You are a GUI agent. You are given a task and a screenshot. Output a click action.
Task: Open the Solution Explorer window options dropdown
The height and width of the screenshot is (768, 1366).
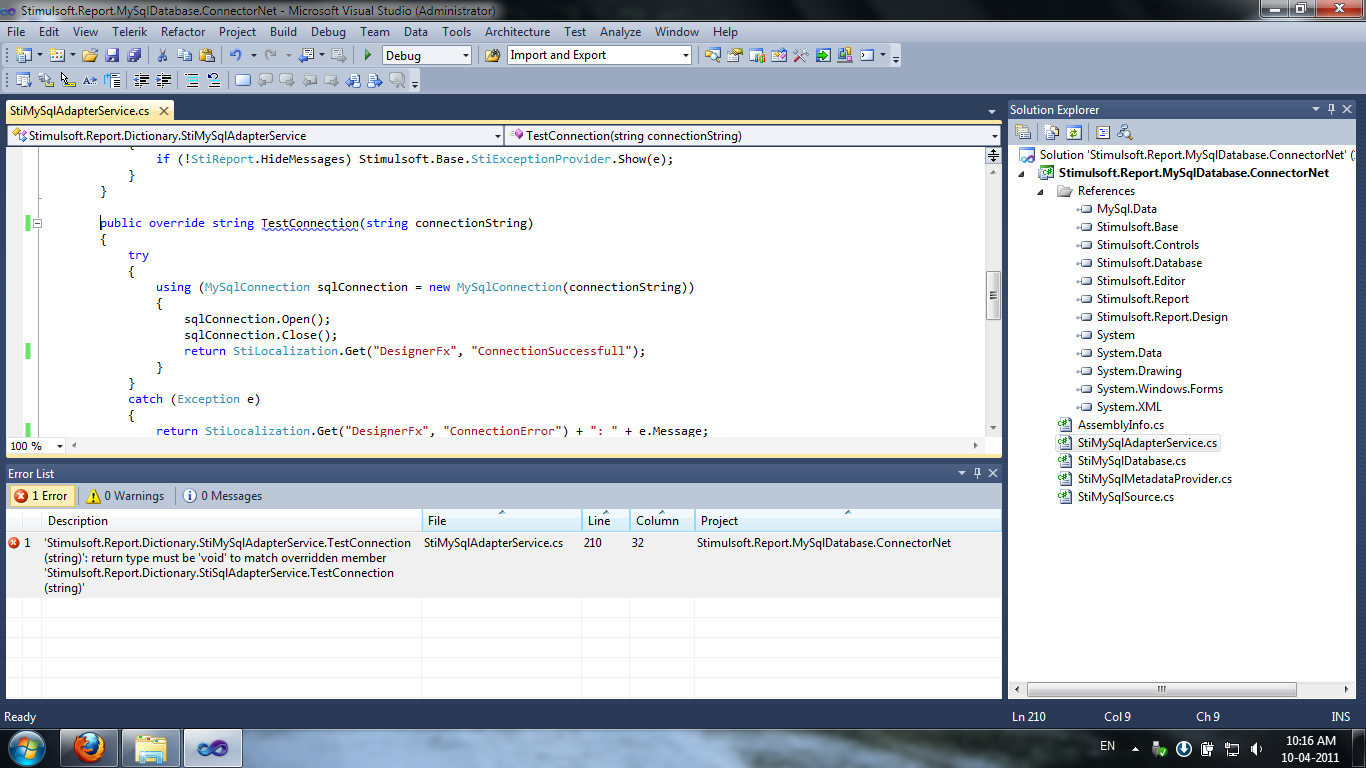coord(1316,109)
